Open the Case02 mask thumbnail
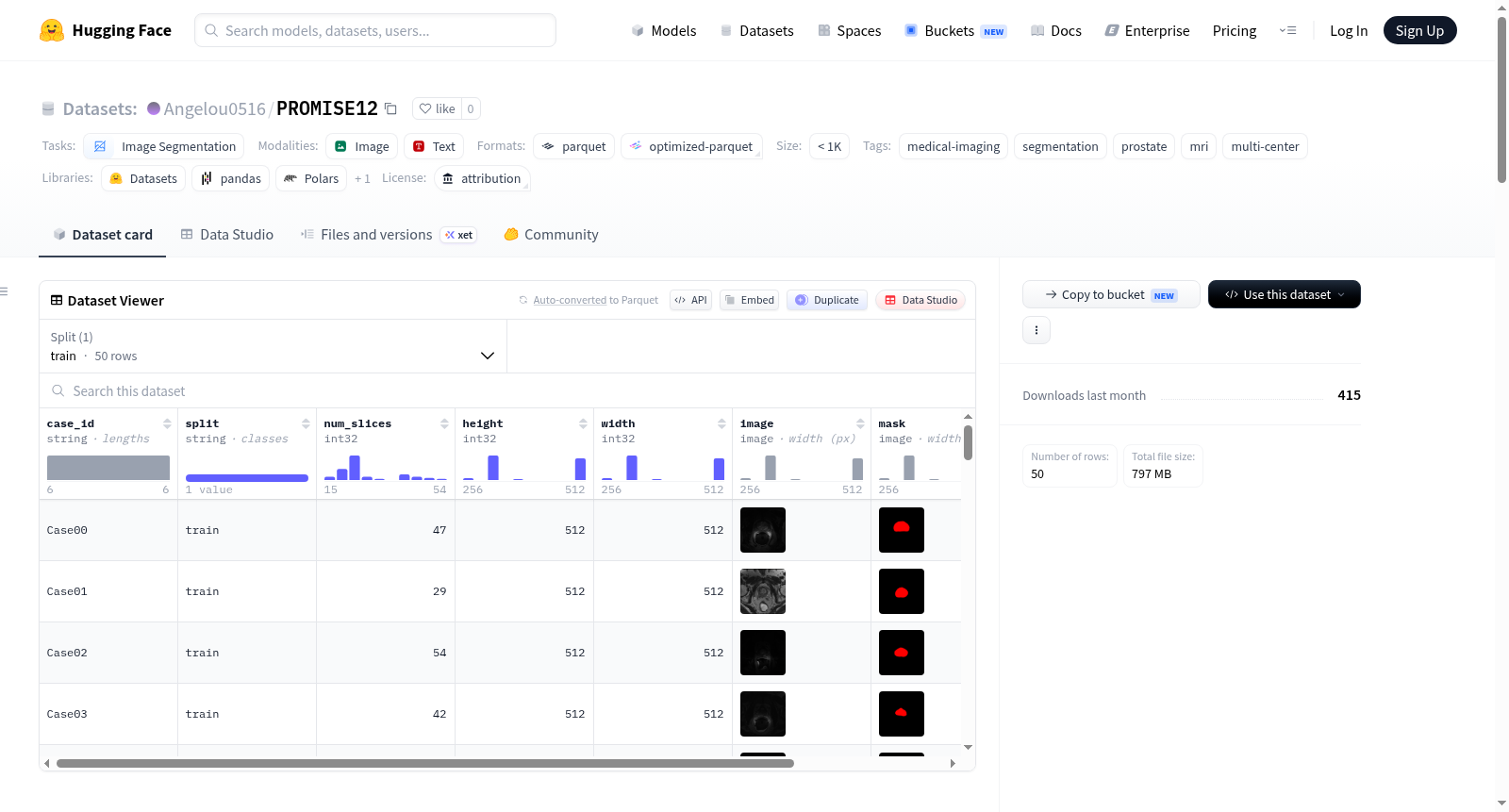The image size is (1509, 812). (x=902, y=653)
